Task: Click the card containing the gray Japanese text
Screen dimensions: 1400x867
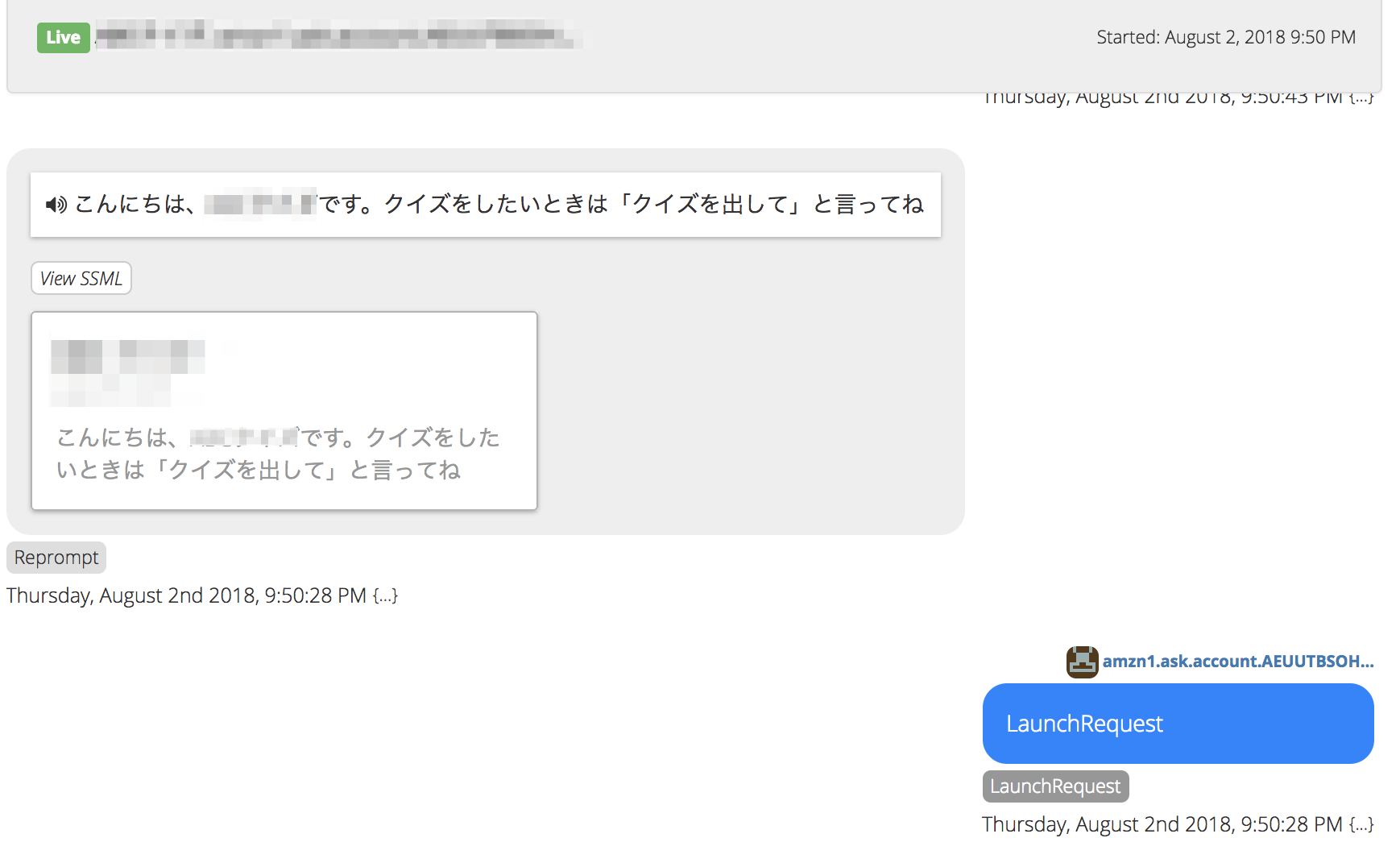Action: [x=284, y=411]
